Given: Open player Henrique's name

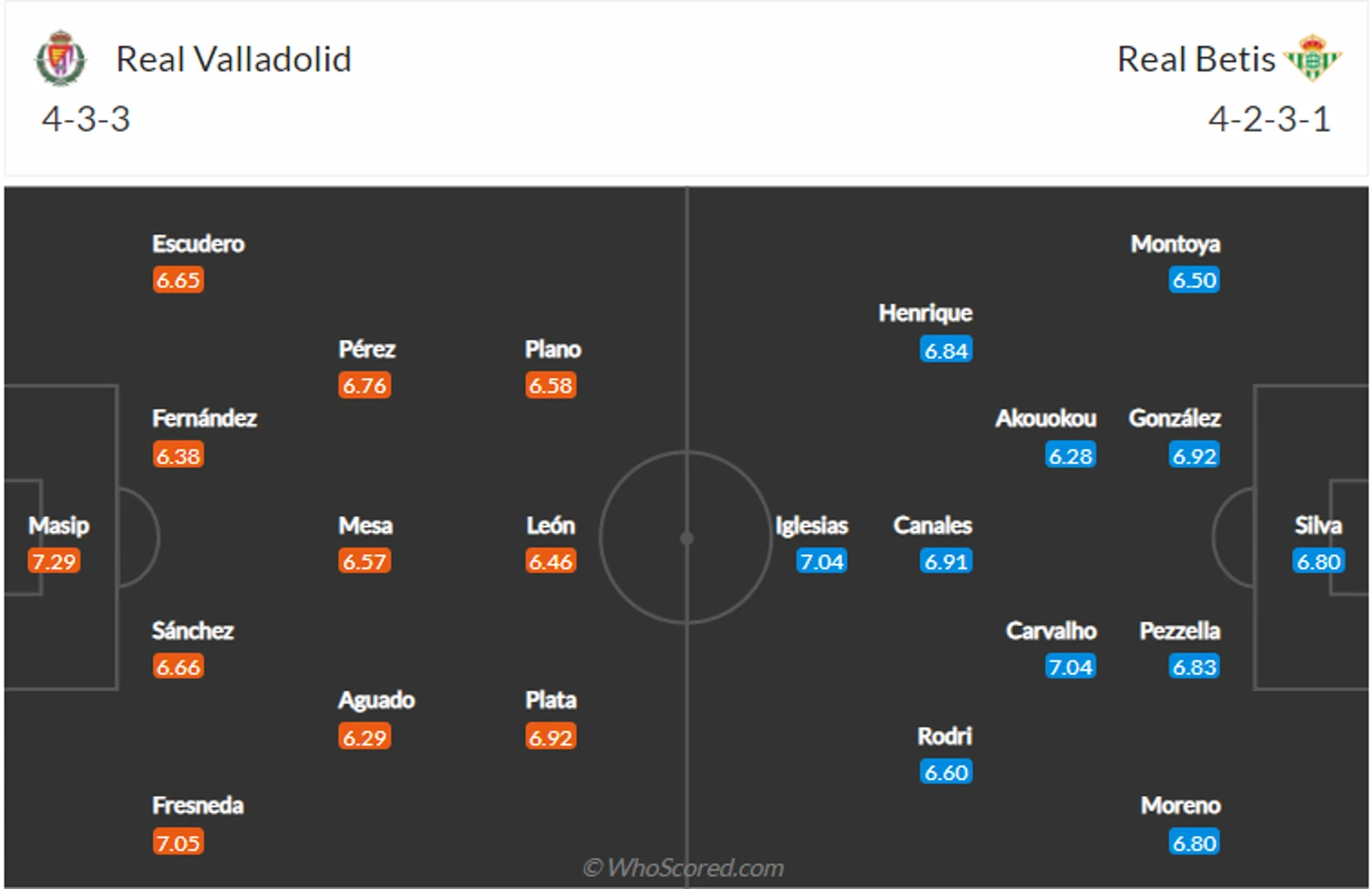Looking at the screenshot, I should (926, 313).
